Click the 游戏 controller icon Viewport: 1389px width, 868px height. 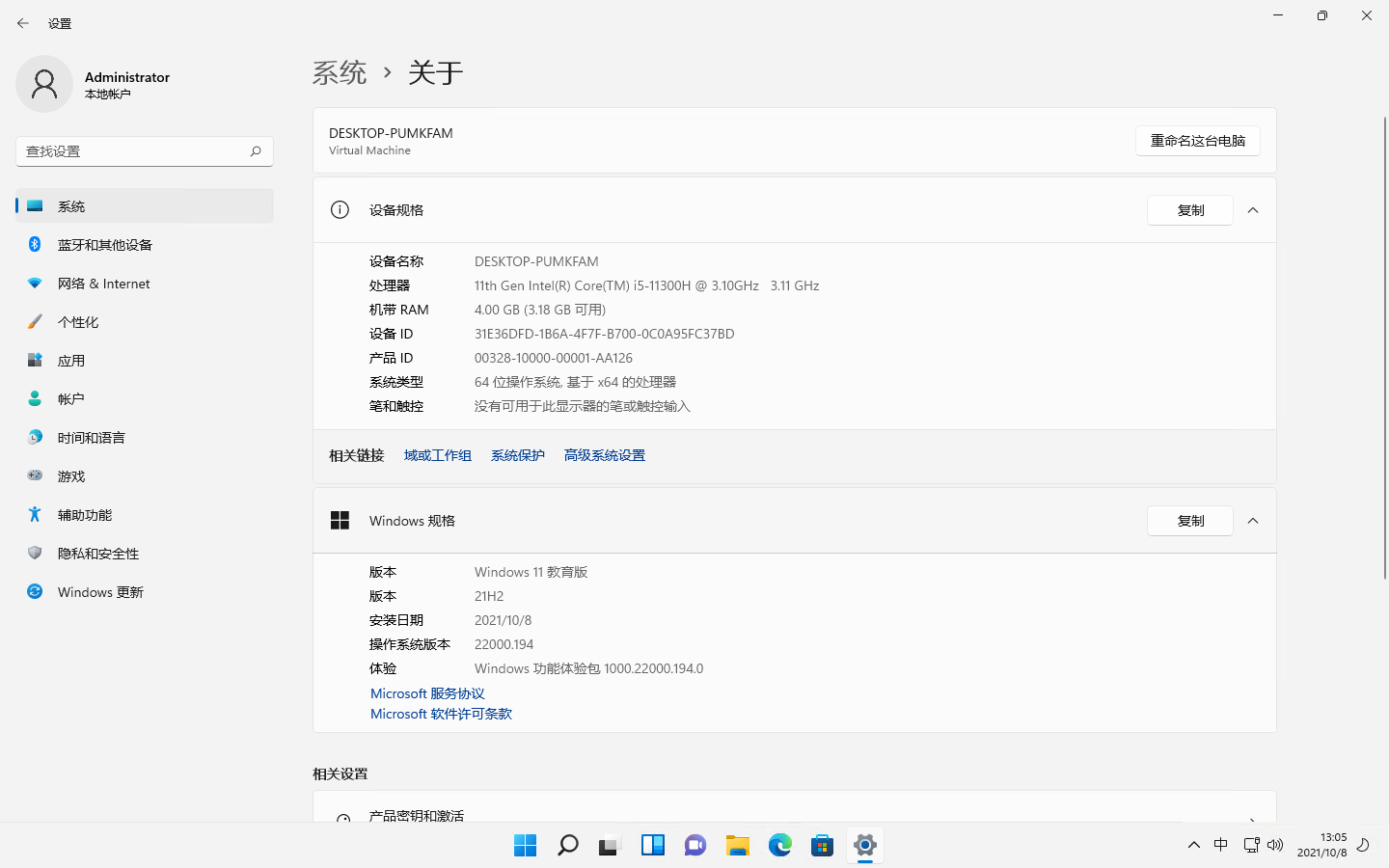pos(35,475)
